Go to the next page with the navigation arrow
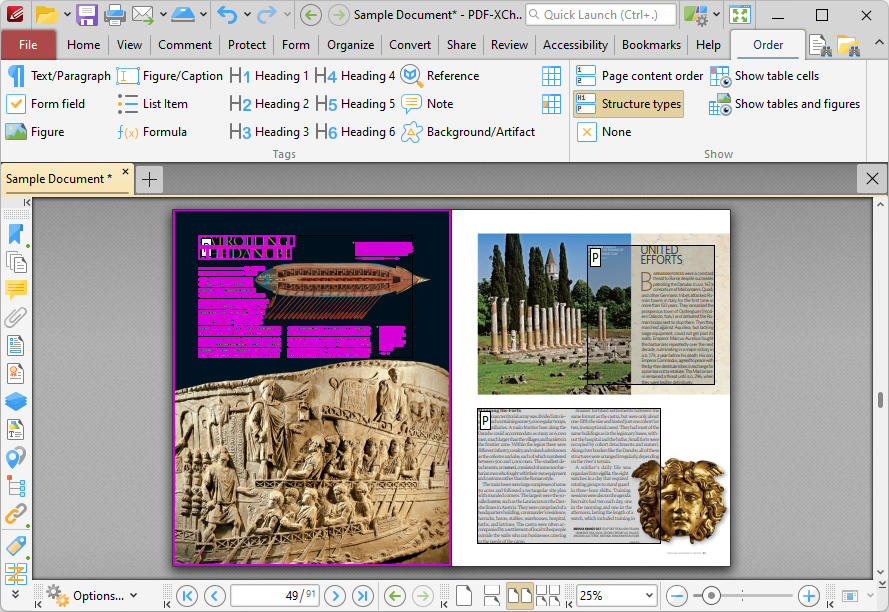 click(x=335, y=595)
